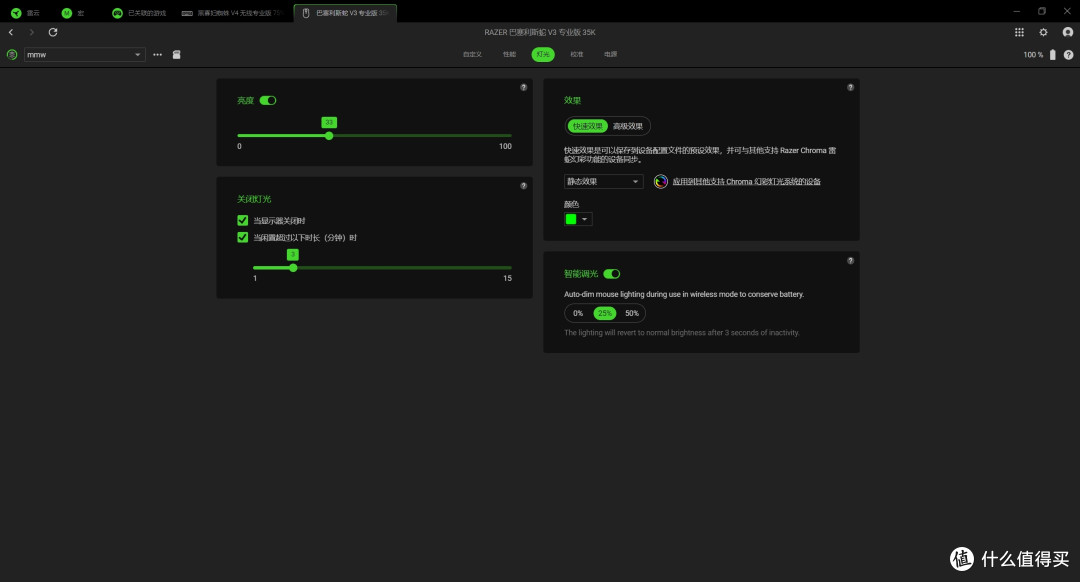Switch to the 雷云 Synapse tab

coord(25,13)
